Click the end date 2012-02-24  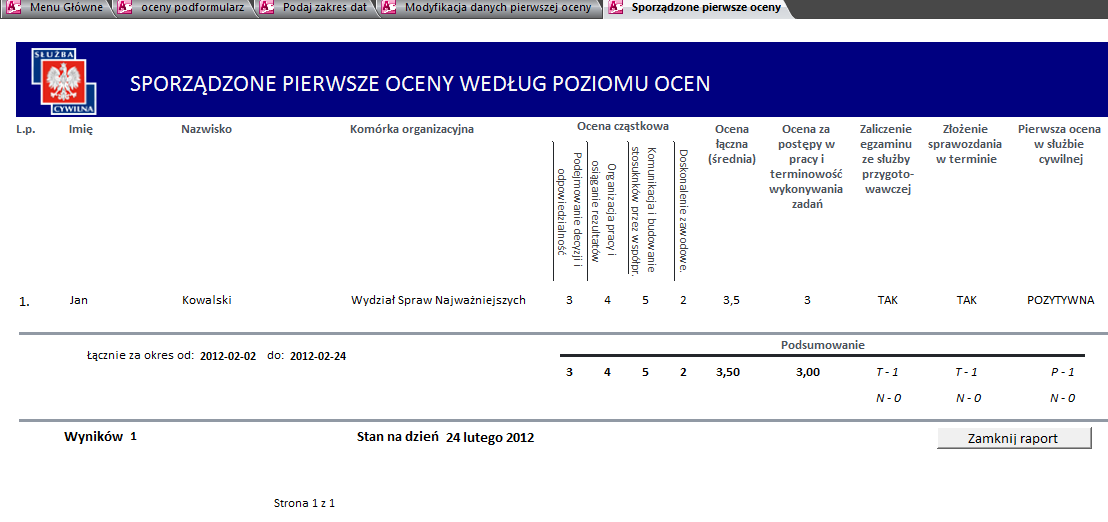(318, 356)
